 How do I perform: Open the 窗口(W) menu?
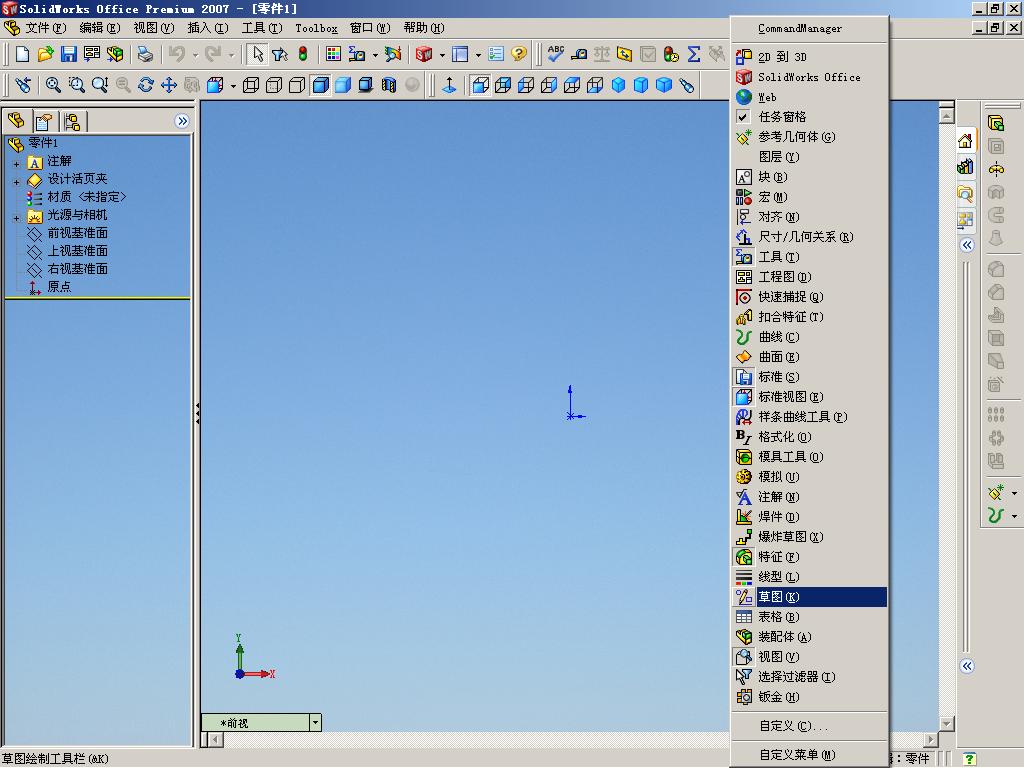point(370,27)
